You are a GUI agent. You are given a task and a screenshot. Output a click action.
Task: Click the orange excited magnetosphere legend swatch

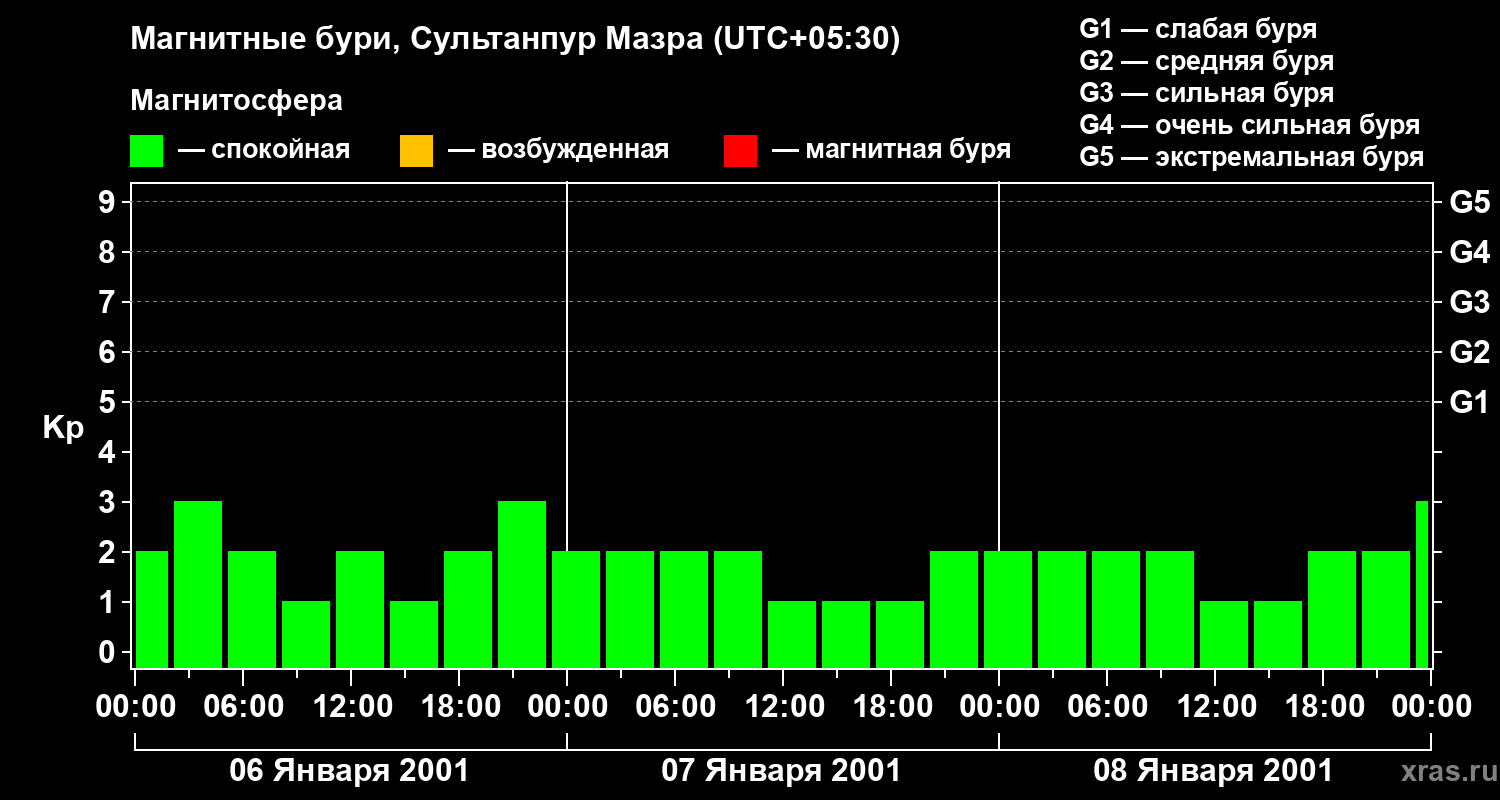(x=416, y=151)
